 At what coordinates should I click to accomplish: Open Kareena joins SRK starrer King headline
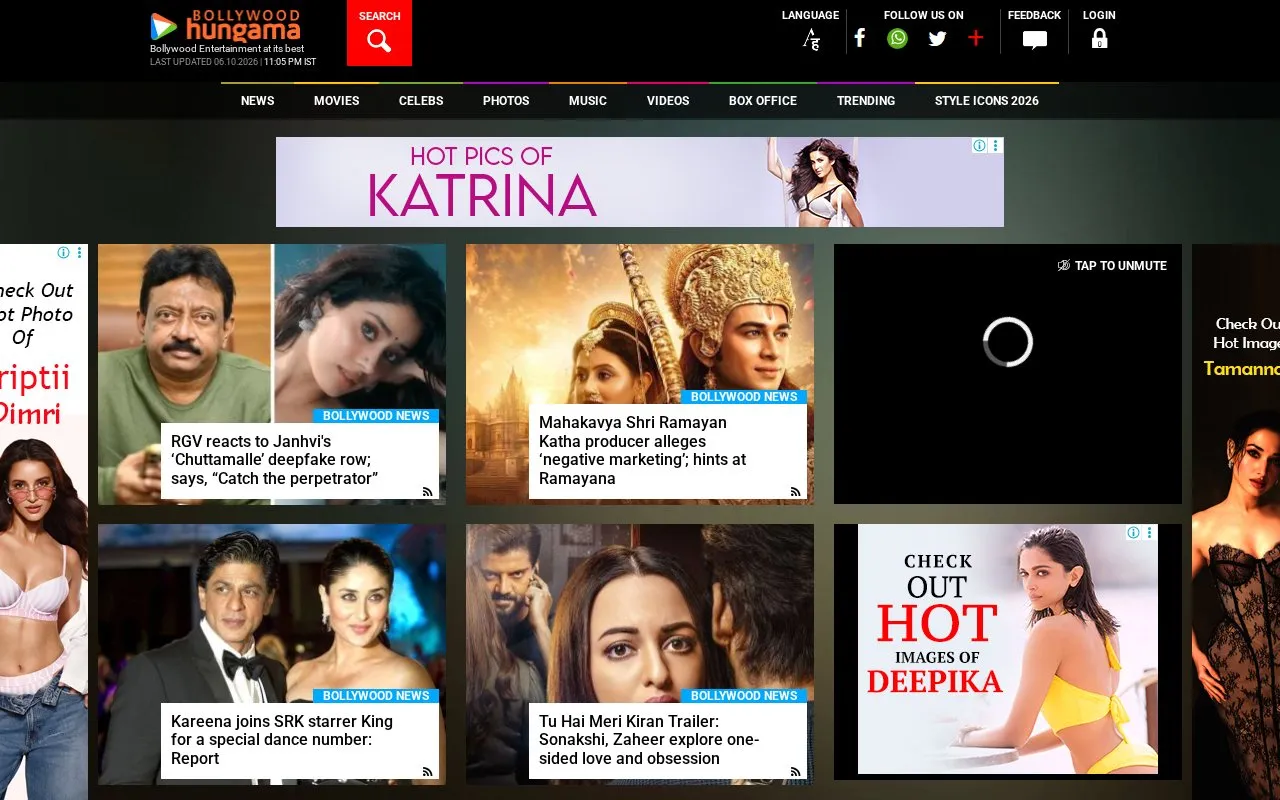pyautogui.click(x=282, y=740)
